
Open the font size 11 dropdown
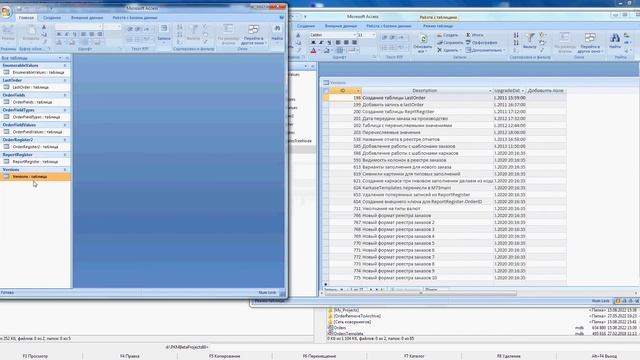pyautogui.click(x=373, y=35)
